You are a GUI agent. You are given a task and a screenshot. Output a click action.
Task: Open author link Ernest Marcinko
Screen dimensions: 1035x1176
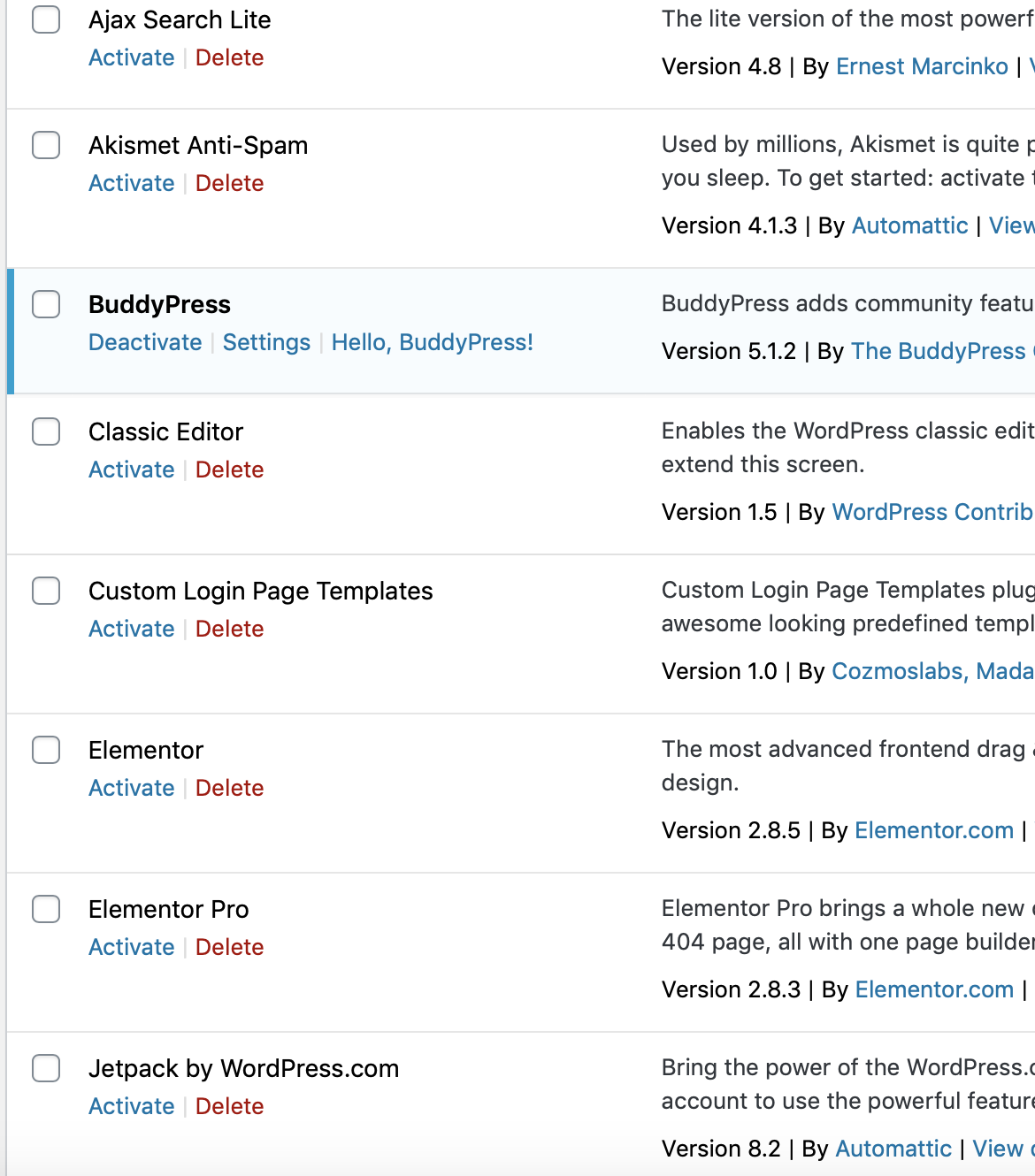tap(922, 66)
